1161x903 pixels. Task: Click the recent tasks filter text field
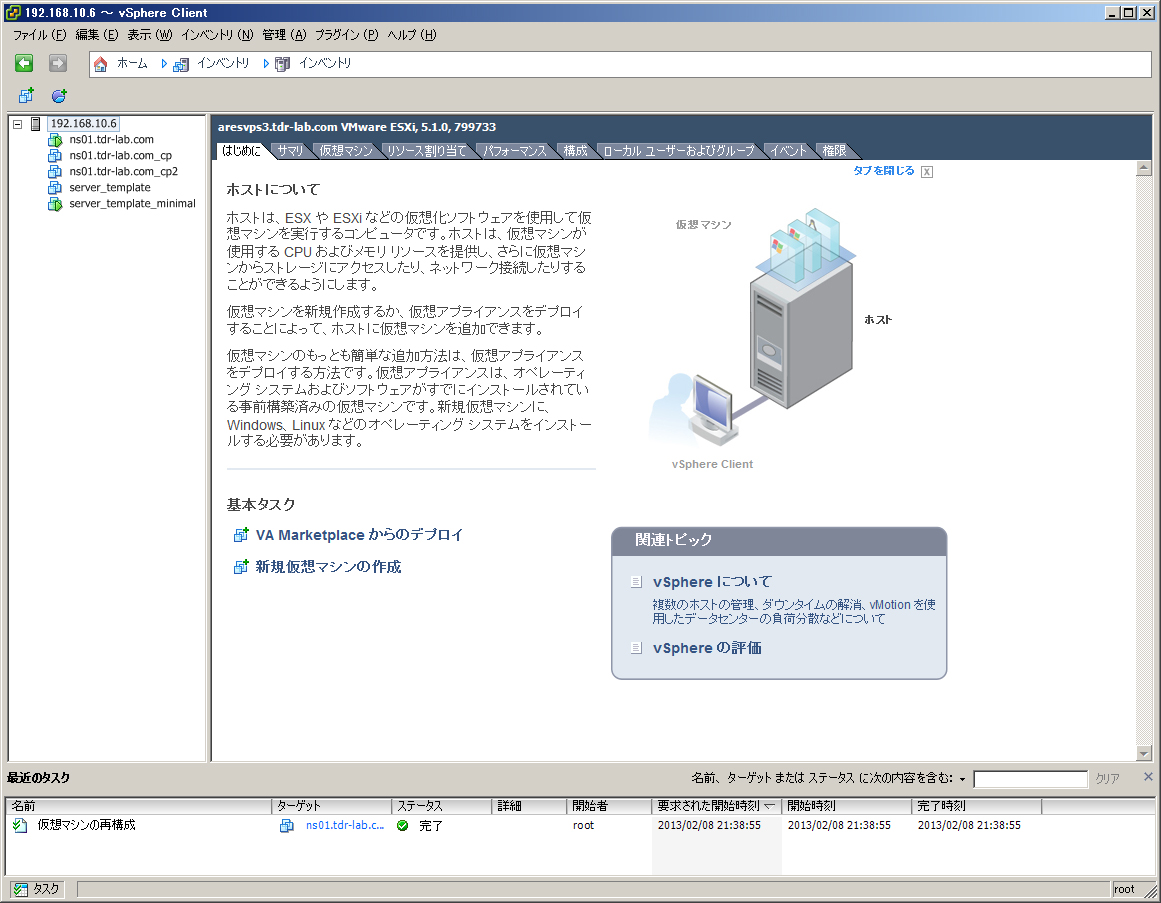coord(1030,779)
